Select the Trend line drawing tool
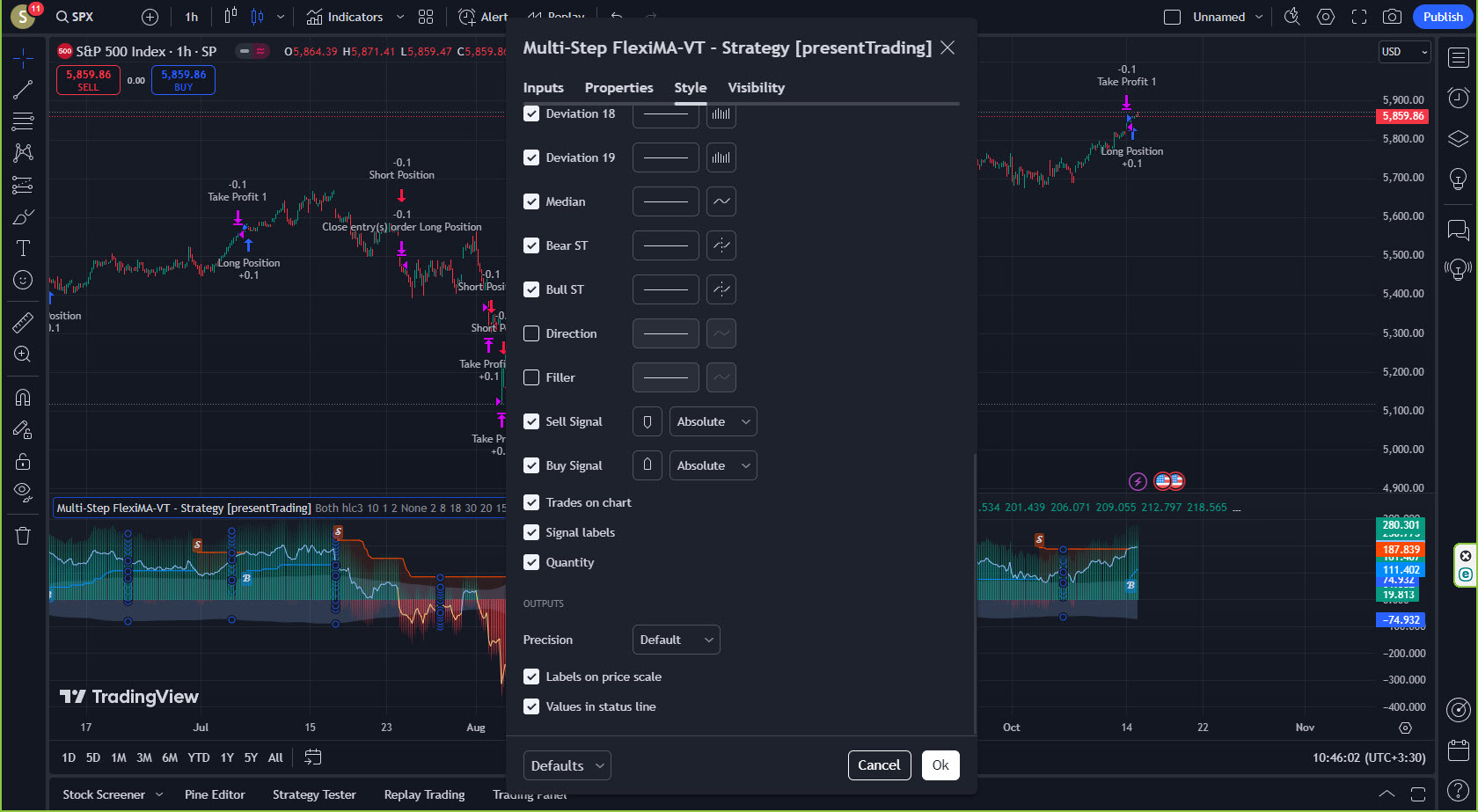 [x=23, y=90]
